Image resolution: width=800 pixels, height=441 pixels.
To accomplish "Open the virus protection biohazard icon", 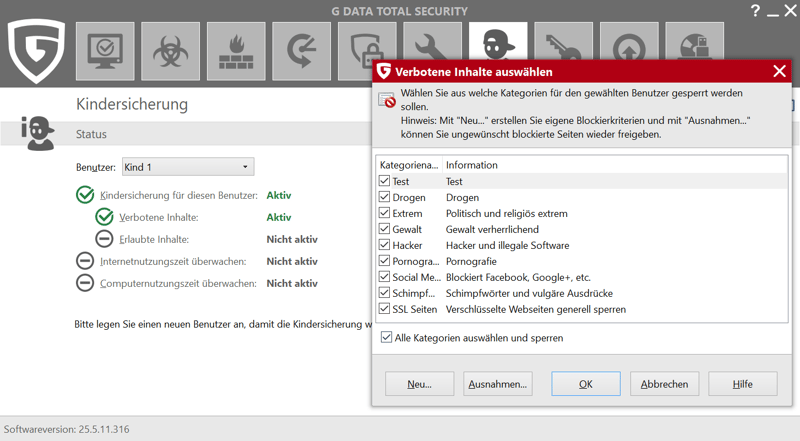I will [170, 51].
